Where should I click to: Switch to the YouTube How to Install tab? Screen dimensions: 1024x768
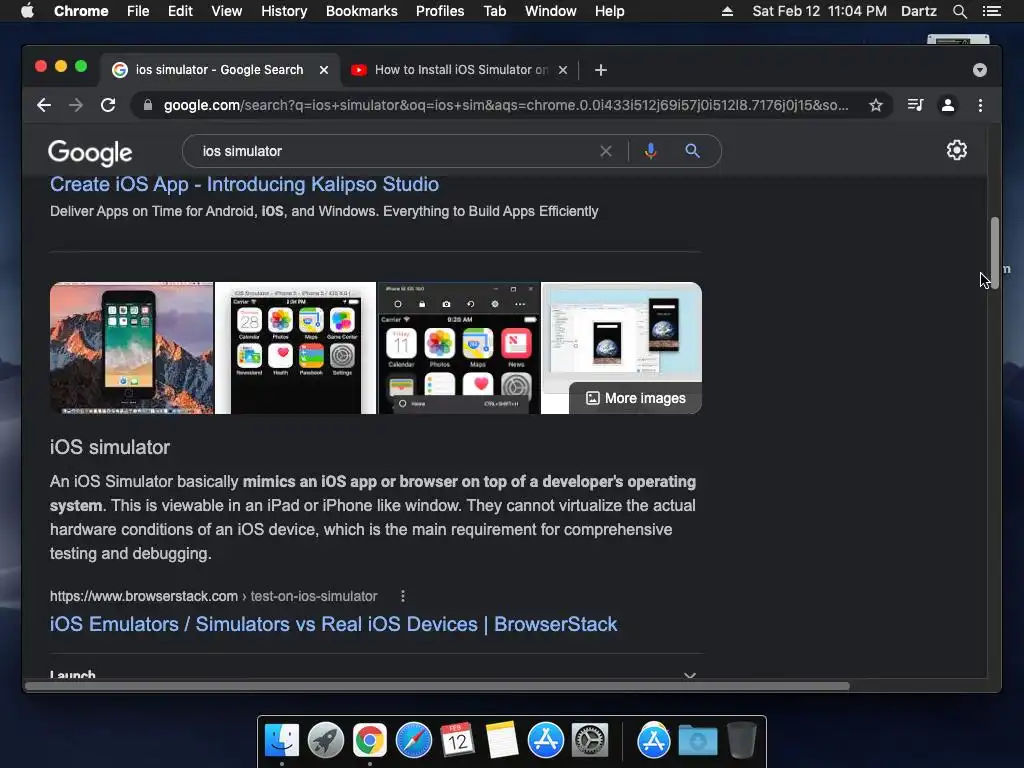(x=459, y=70)
